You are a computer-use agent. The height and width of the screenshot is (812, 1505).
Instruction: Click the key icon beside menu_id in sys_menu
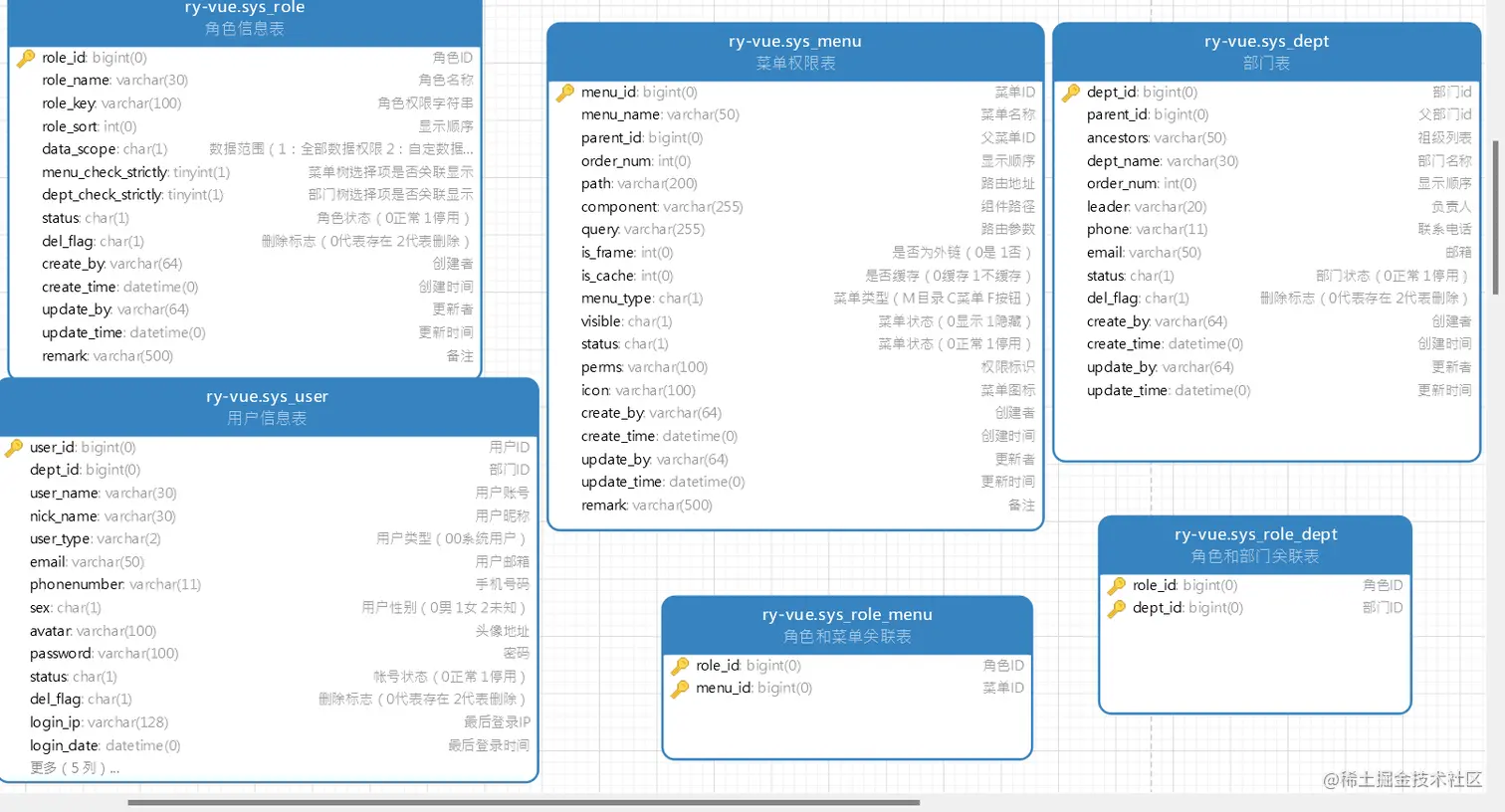[565, 93]
